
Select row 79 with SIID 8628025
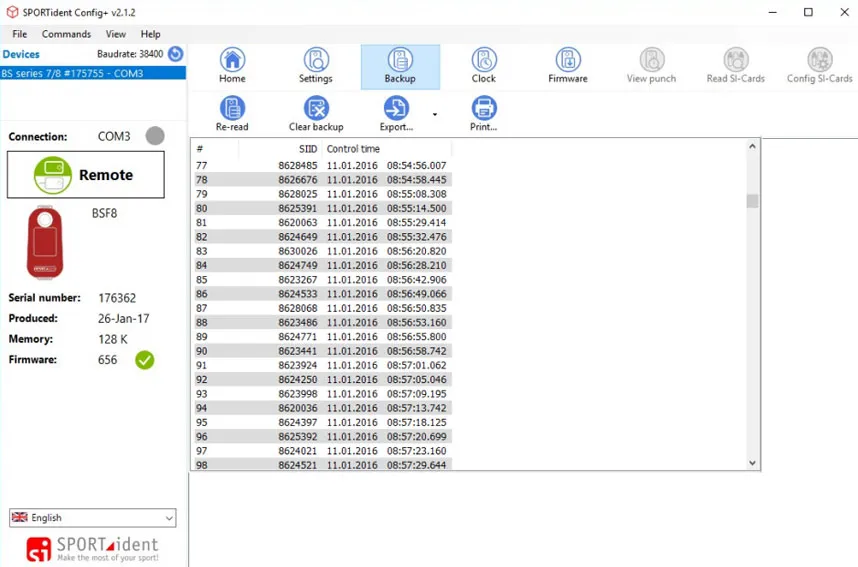click(323, 194)
